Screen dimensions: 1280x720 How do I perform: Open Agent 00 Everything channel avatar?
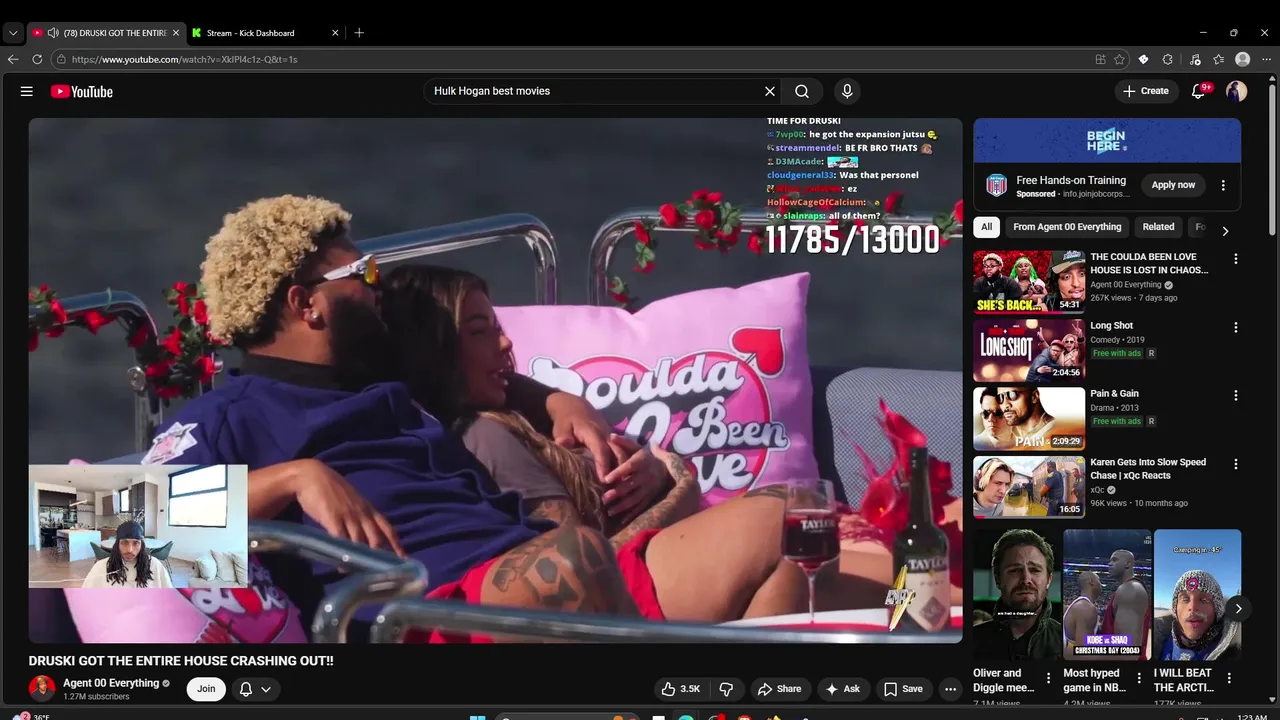(x=42, y=688)
